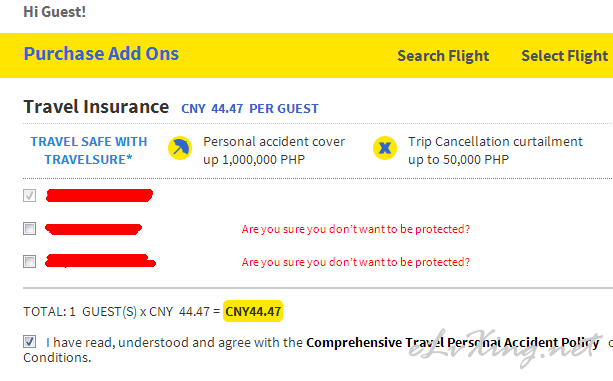Click the Travel Insurance section title
Viewport: 613px width, 381px height.
96,107
